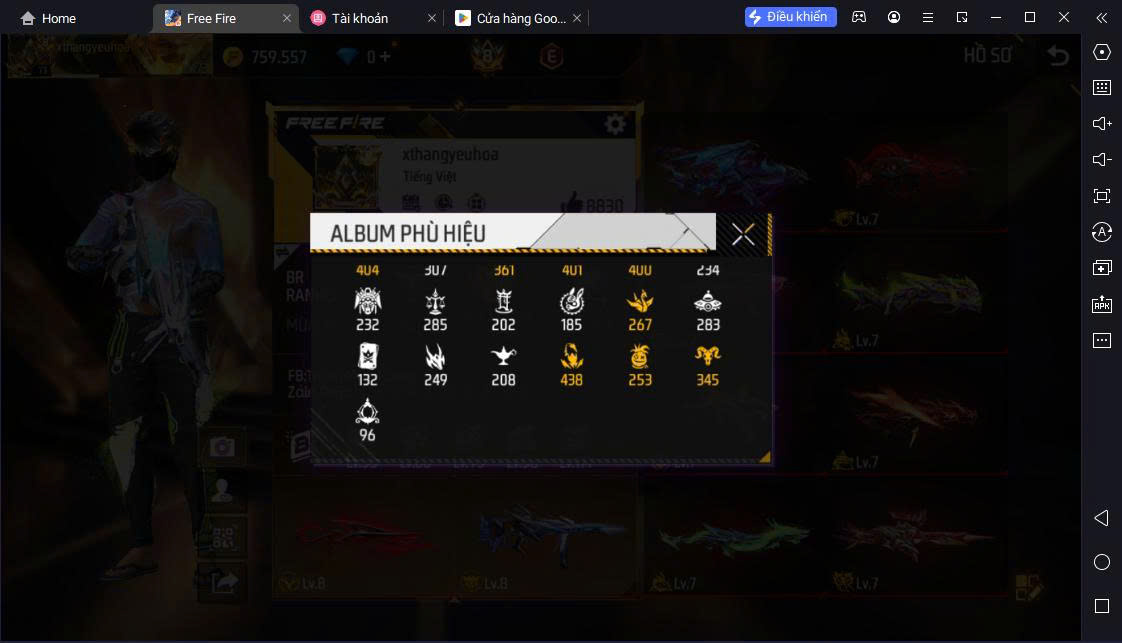Select the golden ram badge numbered 345

point(708,356)
